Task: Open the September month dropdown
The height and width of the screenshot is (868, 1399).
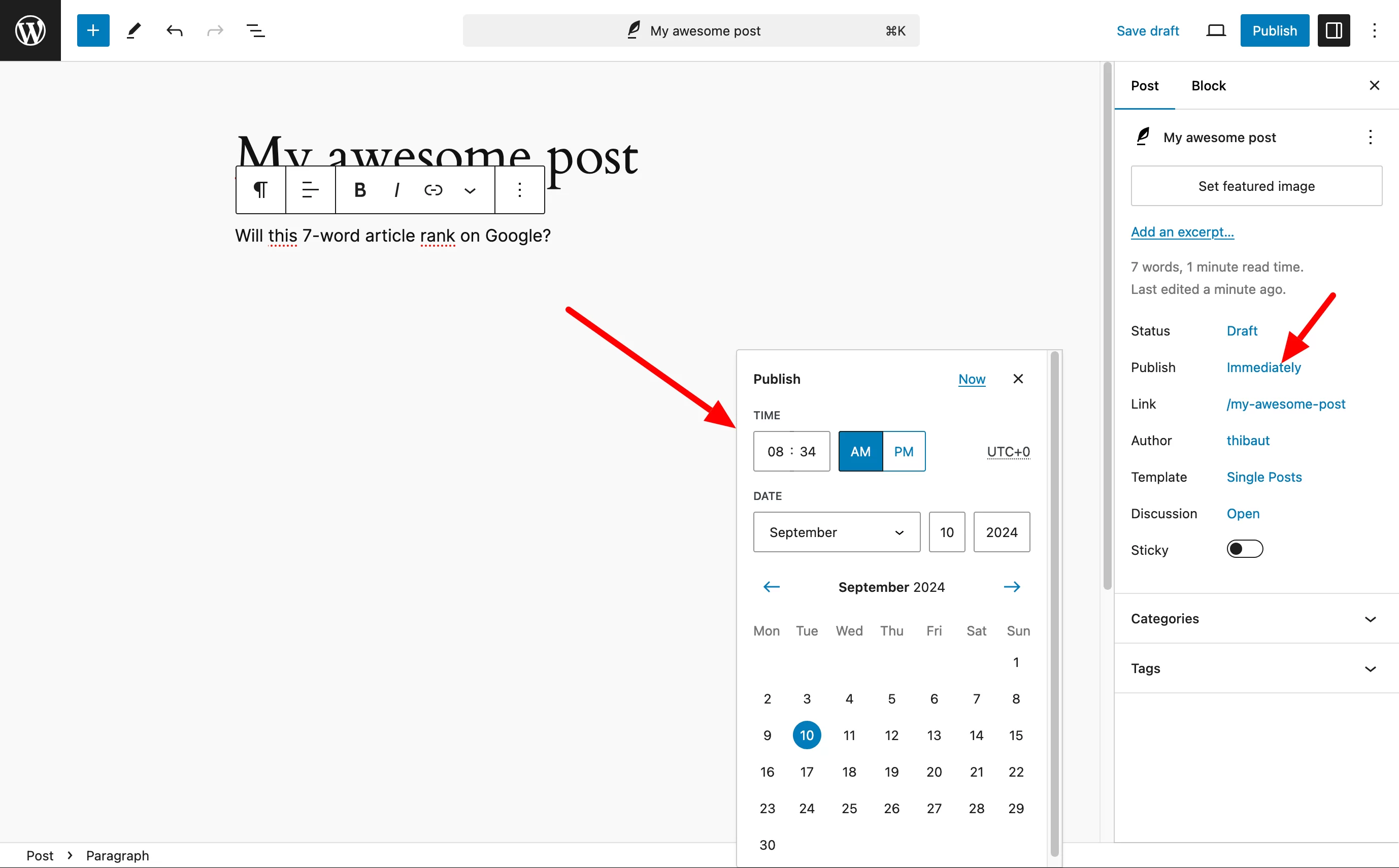Action: click(x=836, y=532)
